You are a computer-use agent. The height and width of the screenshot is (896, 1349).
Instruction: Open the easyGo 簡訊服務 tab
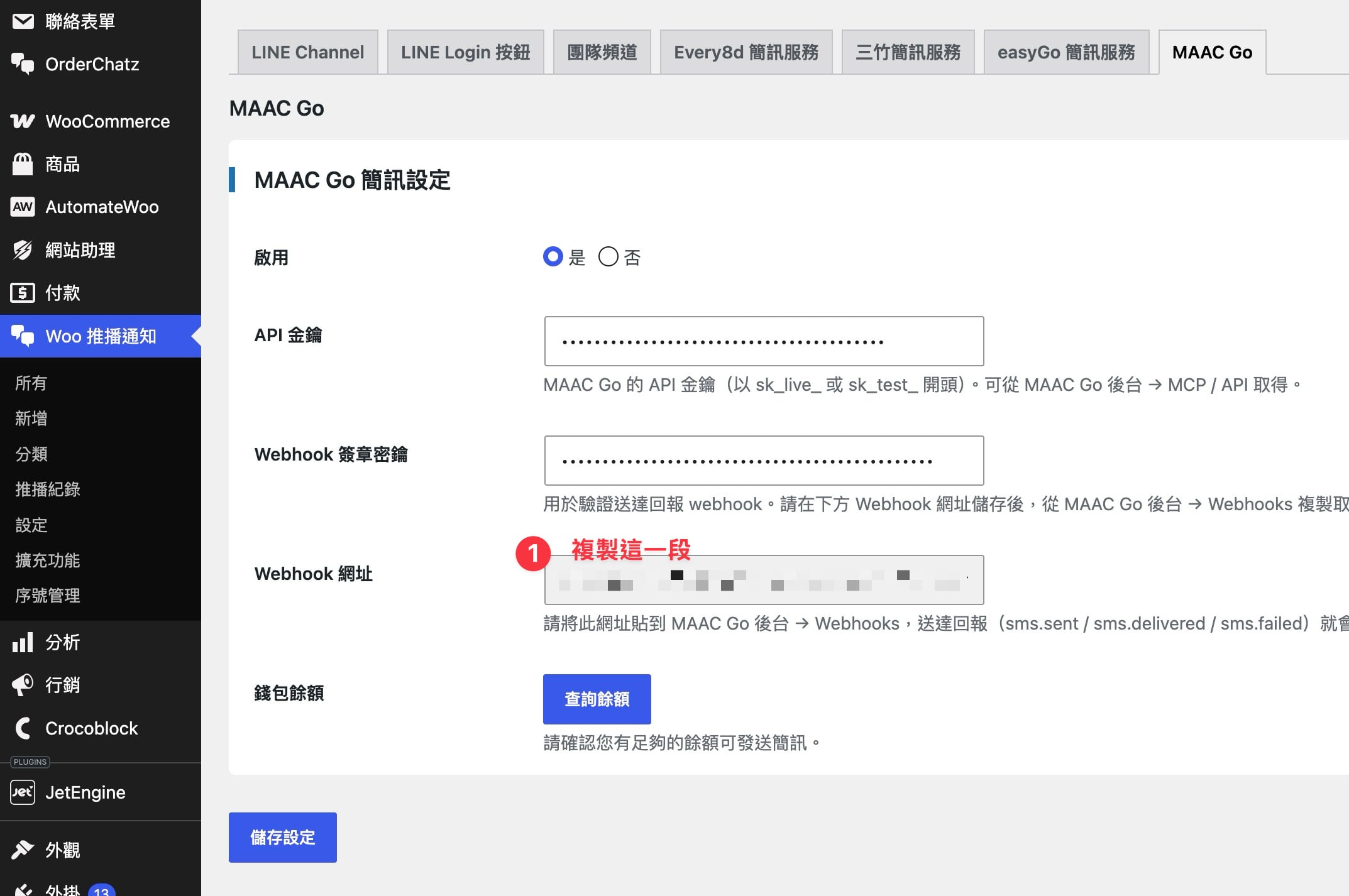point(1067,52)
